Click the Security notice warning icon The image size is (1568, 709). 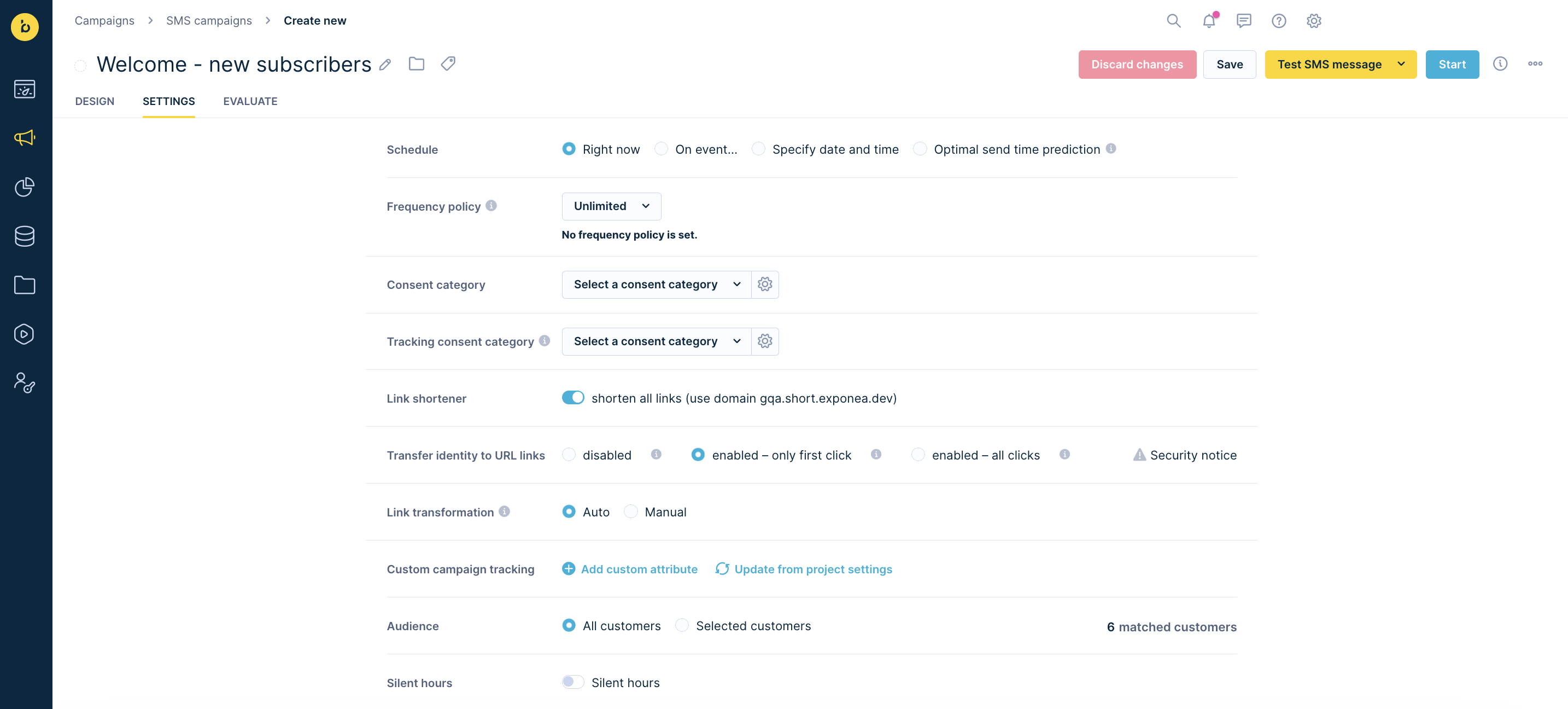1139,455
